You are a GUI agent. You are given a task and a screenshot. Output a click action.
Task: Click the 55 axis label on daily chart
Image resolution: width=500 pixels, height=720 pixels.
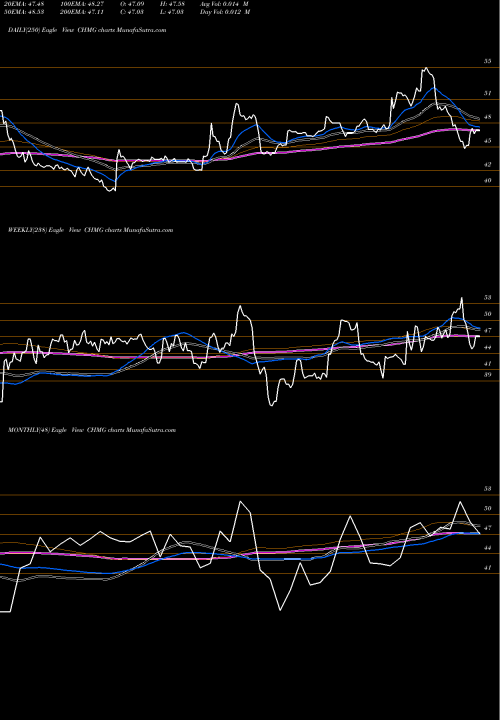tap(487, 61)
